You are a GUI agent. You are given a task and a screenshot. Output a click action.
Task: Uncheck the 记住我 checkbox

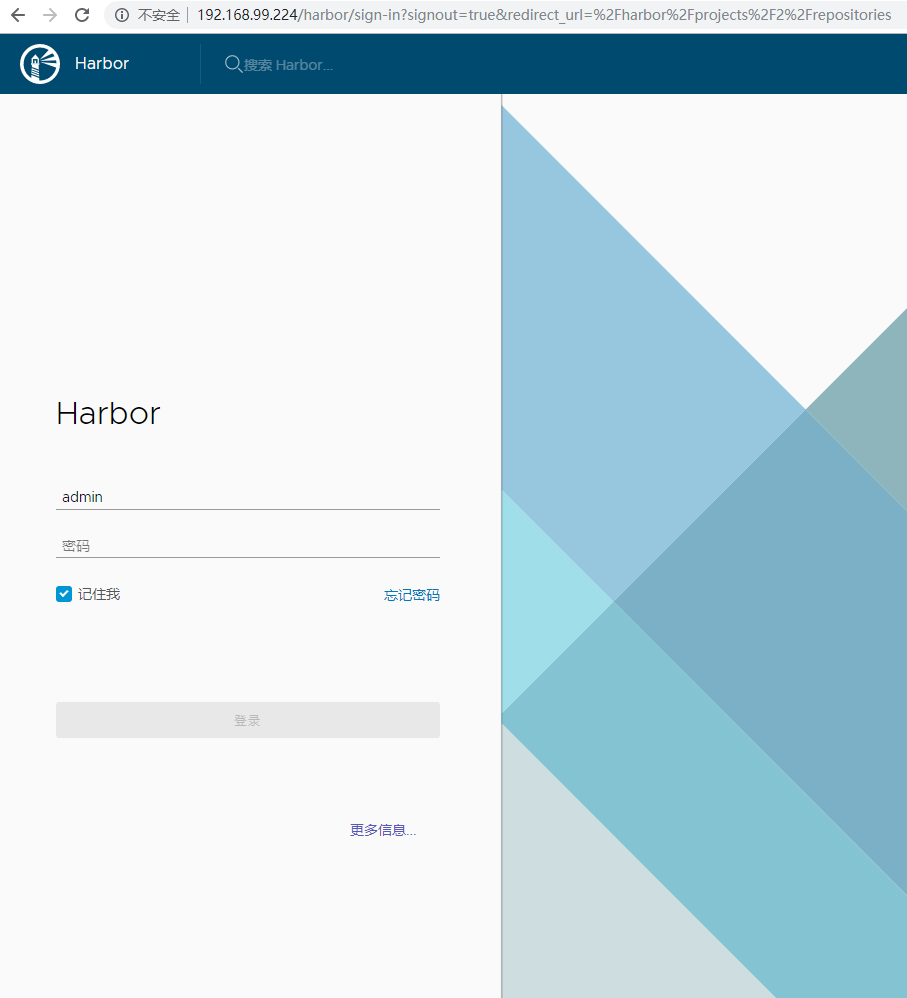[x=64, y=594]
